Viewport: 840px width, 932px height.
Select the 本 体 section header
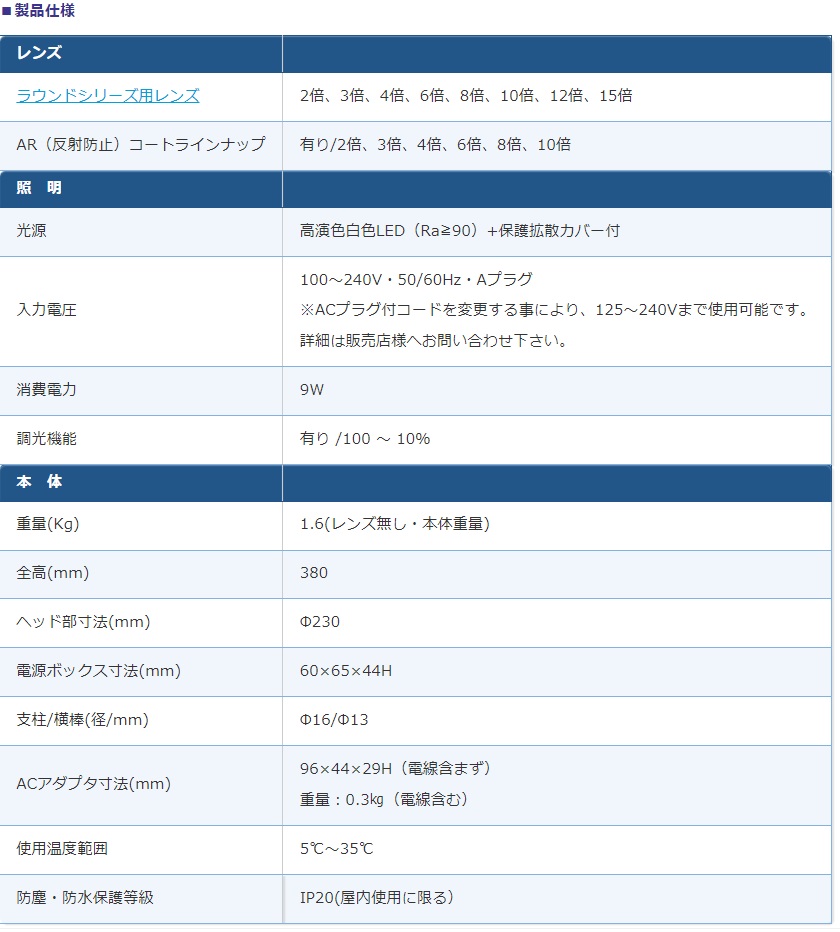pos(39,481)
